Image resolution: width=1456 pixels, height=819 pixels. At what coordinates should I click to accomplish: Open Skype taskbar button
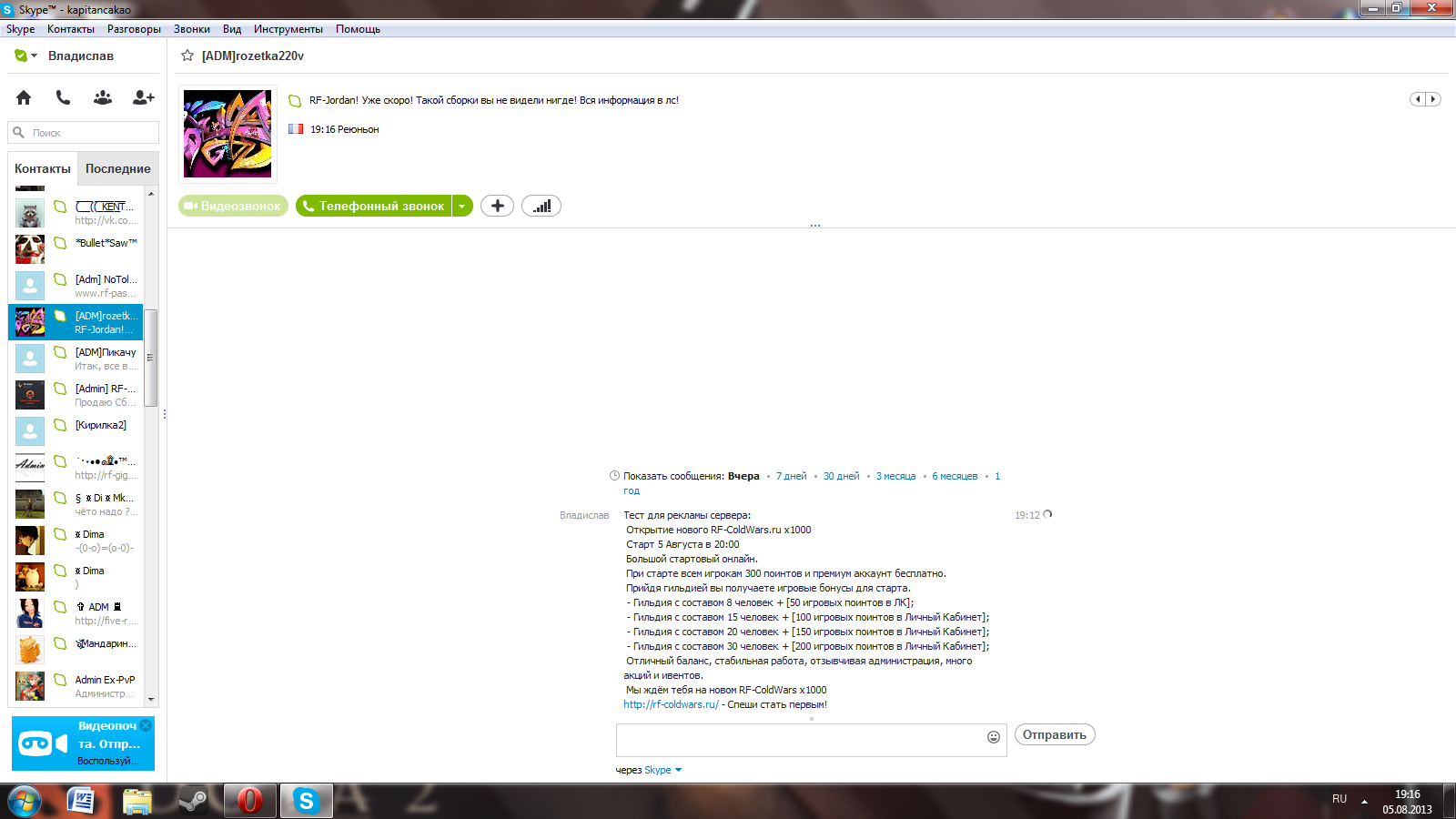pyautogui.click(x=306, y=801)
